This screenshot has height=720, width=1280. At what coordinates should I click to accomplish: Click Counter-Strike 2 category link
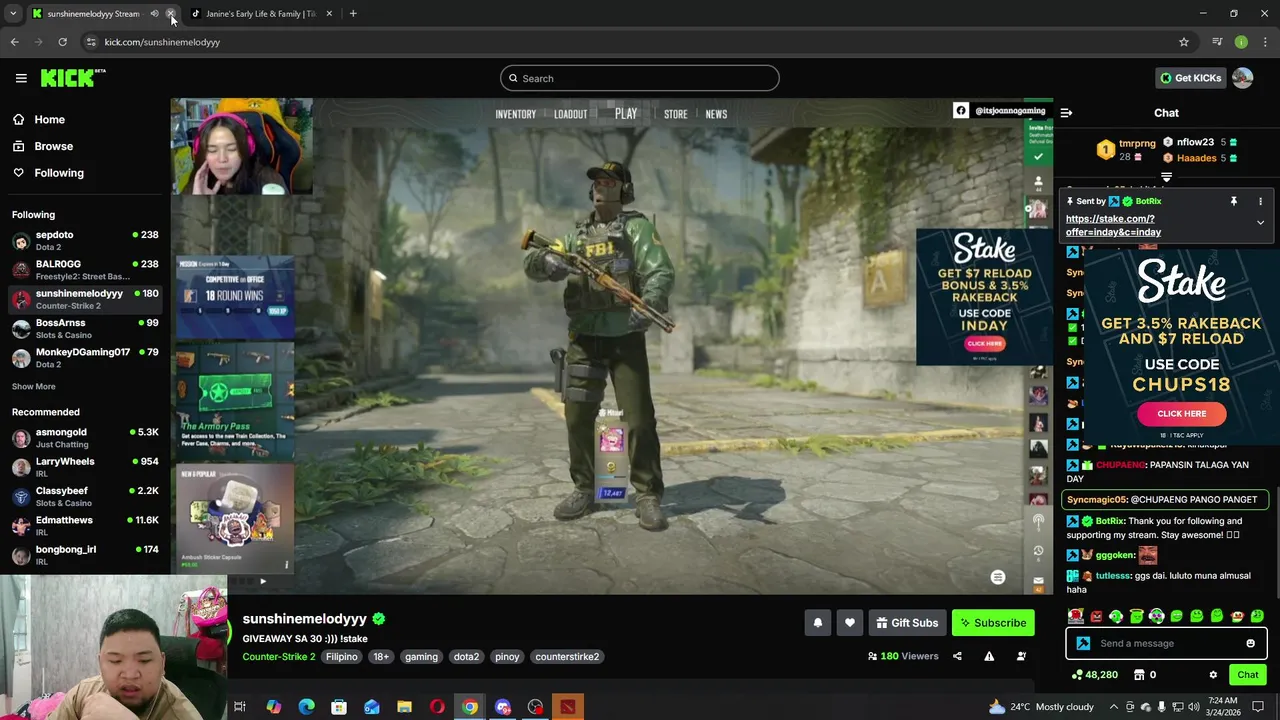click(x=278, y=657)
